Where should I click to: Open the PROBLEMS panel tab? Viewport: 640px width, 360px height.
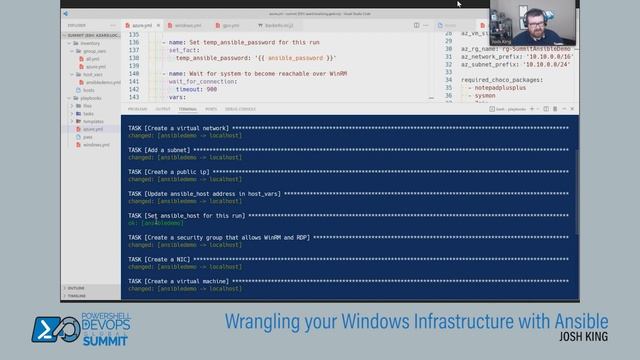coord(137,109)
